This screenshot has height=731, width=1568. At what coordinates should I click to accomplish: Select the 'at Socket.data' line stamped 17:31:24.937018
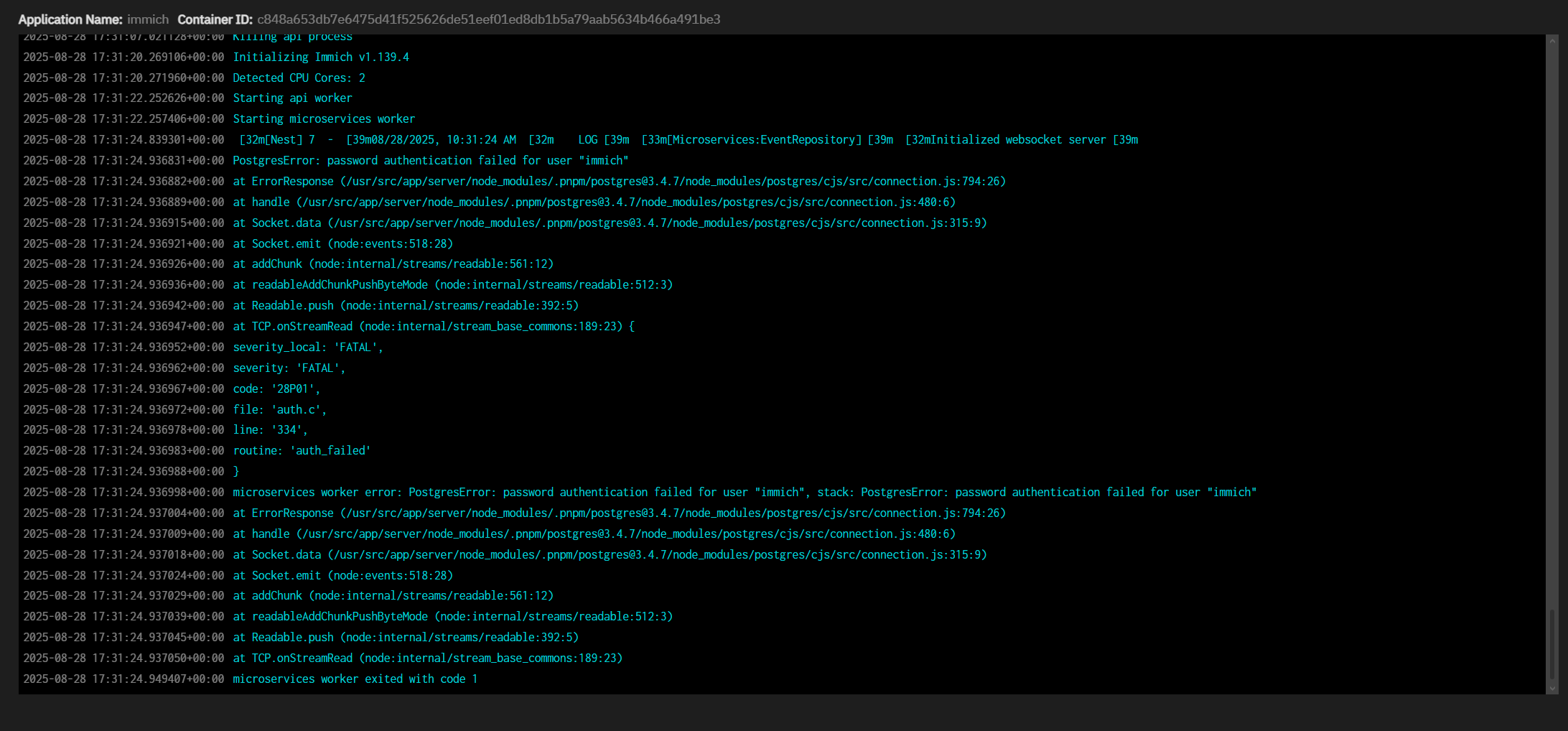pos(610,555)
